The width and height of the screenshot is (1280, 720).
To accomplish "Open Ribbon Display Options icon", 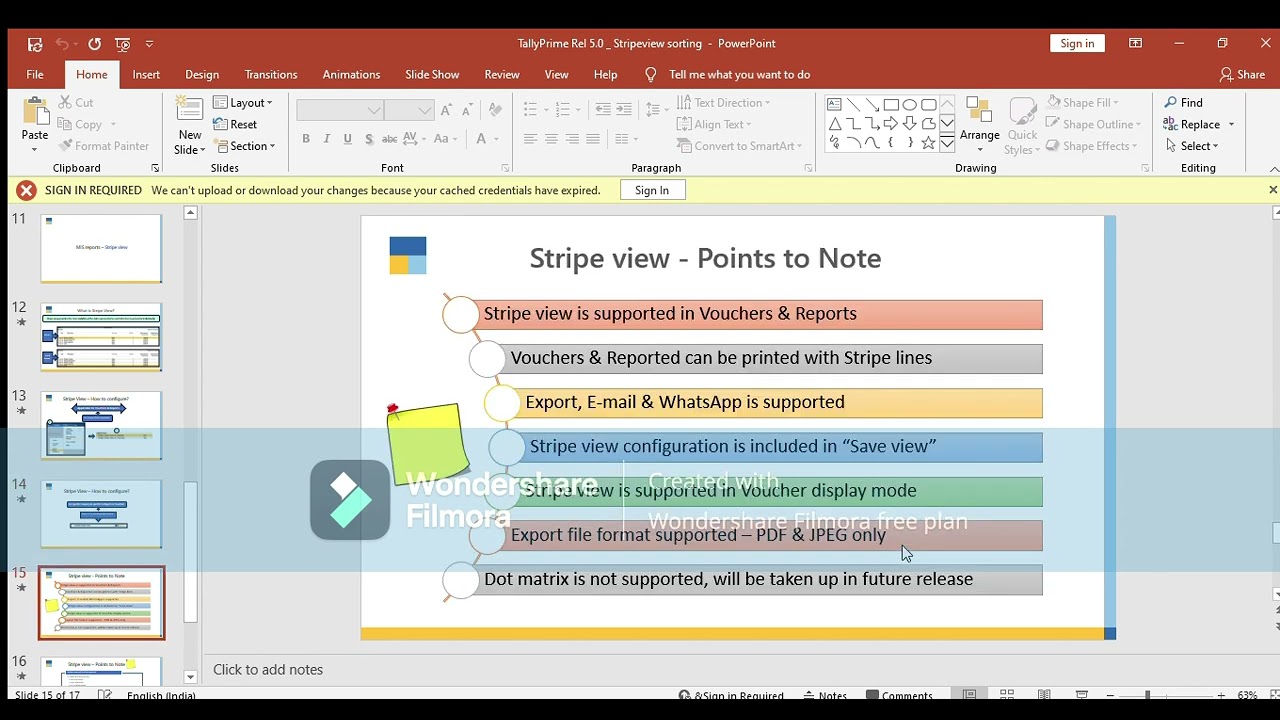I will coord(1136,43).
